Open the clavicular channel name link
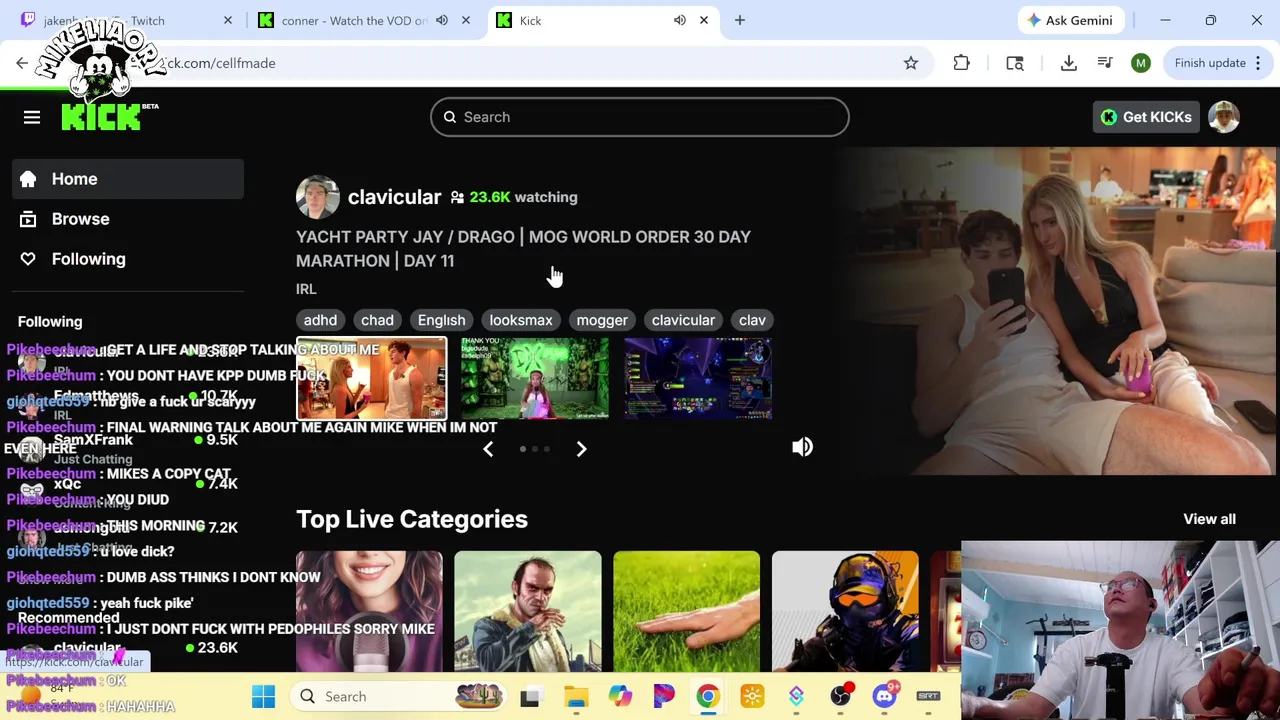The width and height of the screenshot is (1280, 720). (394, 197)
